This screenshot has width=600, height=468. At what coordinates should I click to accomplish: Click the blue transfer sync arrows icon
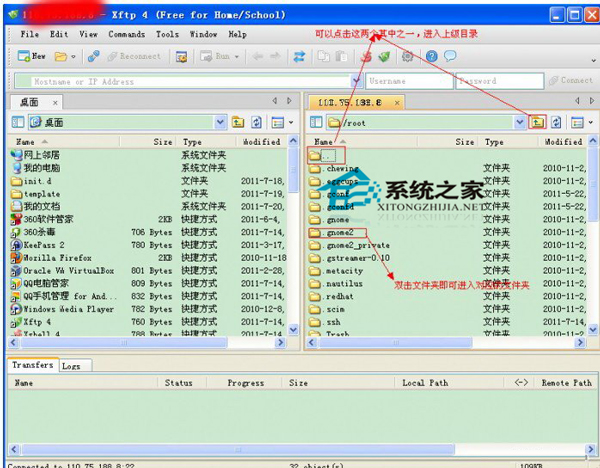click(299, 57)
